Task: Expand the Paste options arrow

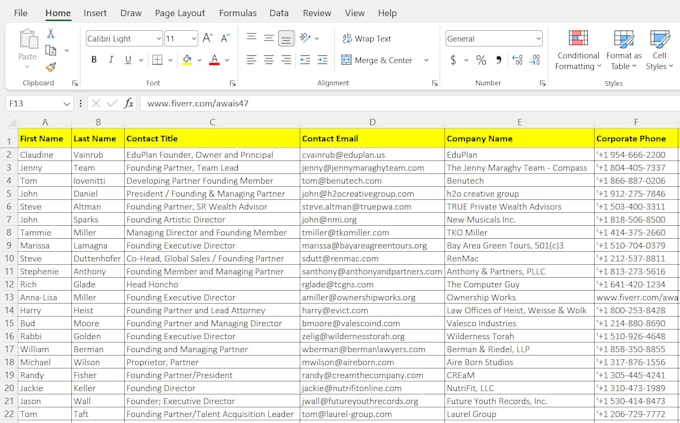Action: point(28,67)
